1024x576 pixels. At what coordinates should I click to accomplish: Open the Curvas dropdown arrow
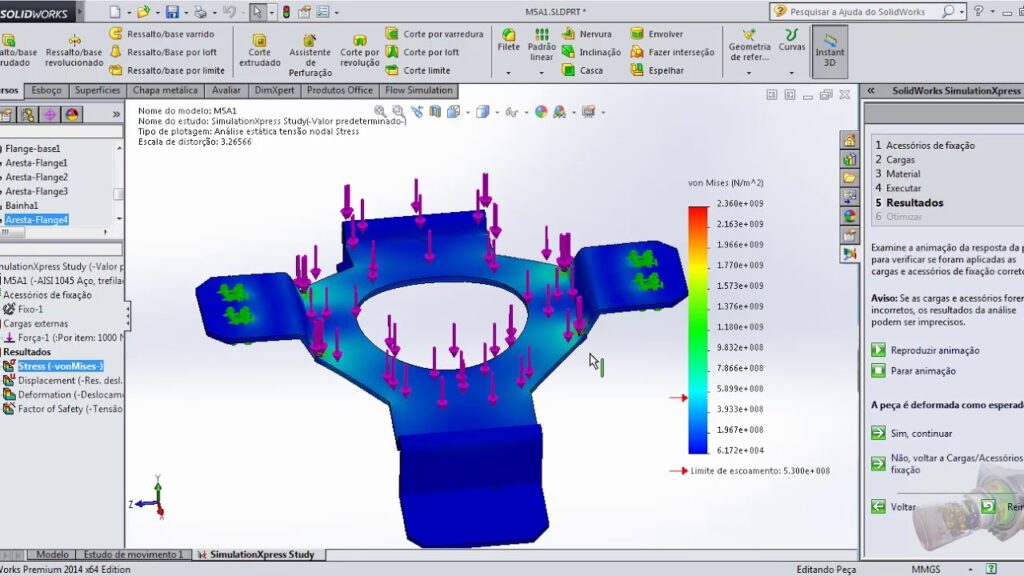coord(792,73)
